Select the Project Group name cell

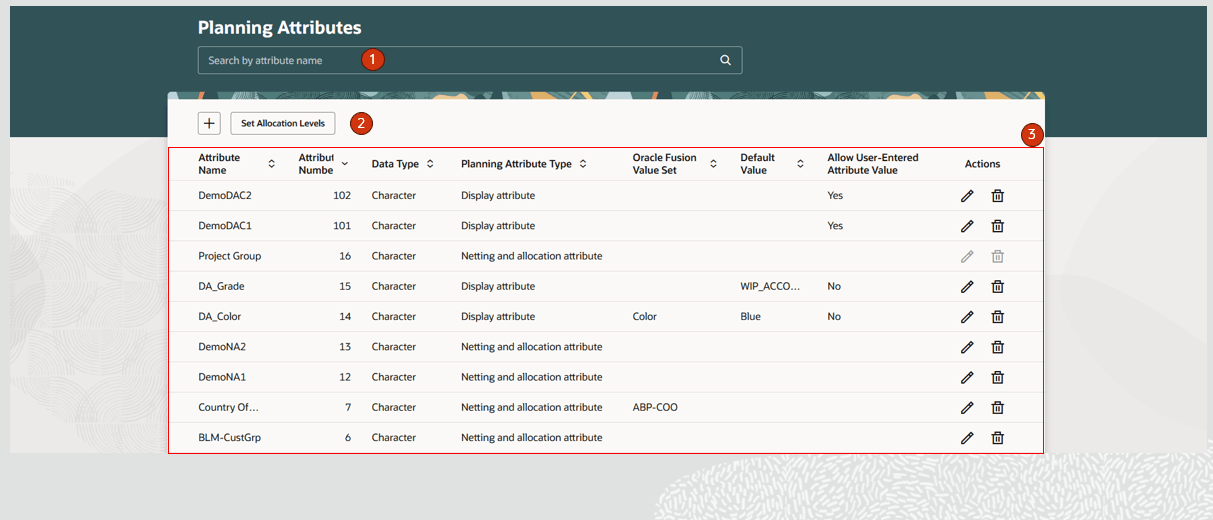(x=230, y=256)
